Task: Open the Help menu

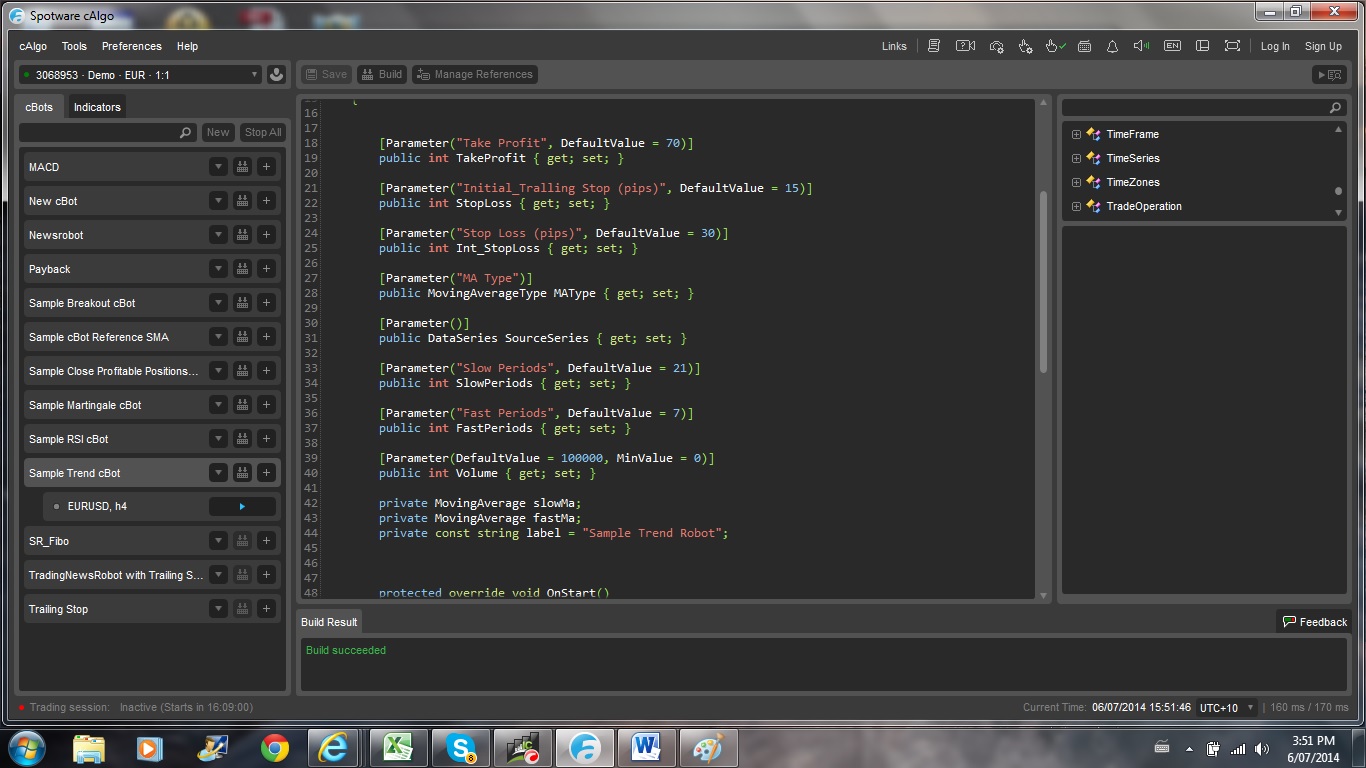Action: coord(187,46)
